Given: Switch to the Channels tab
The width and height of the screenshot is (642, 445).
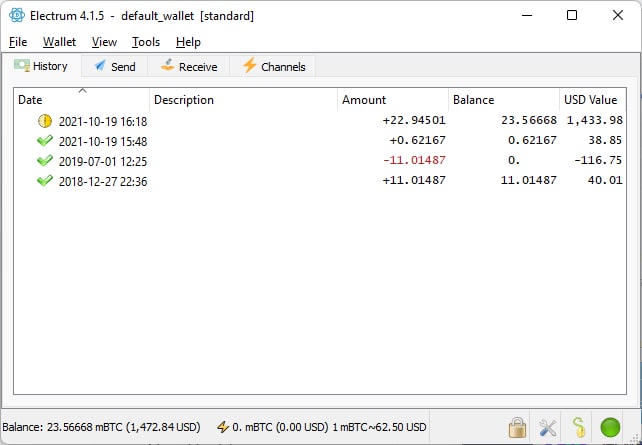Looking at the screenshot, I should click(273, 67).
